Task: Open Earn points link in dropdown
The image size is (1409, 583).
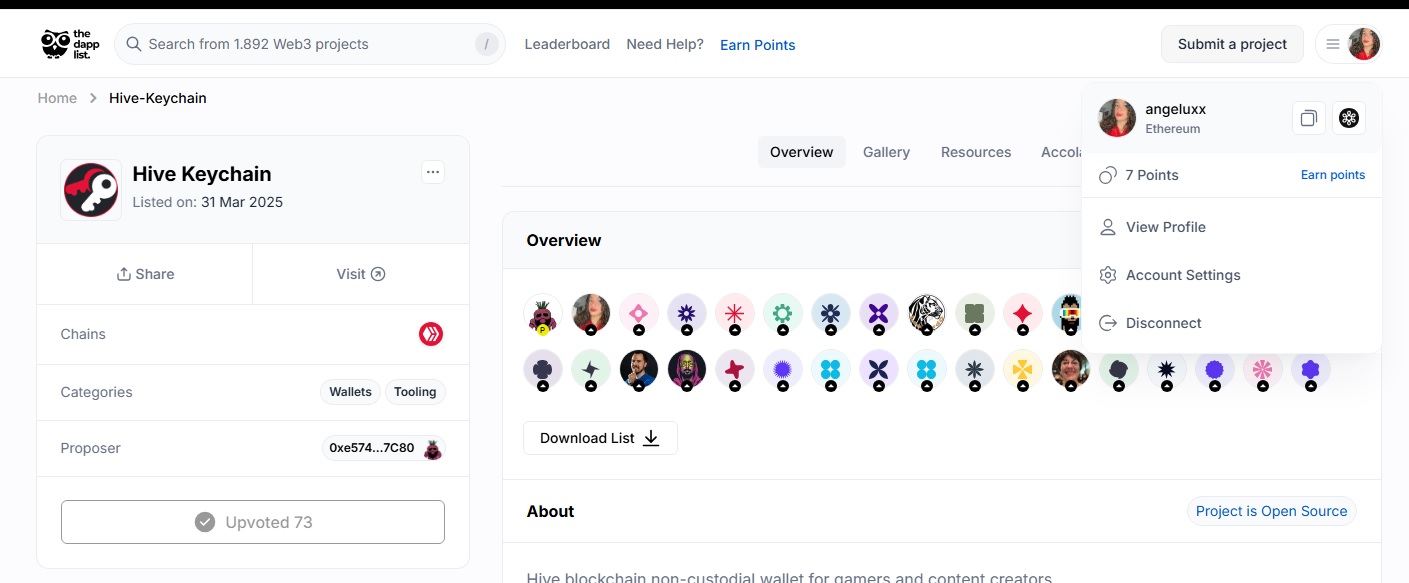Action: [1333, 175]
